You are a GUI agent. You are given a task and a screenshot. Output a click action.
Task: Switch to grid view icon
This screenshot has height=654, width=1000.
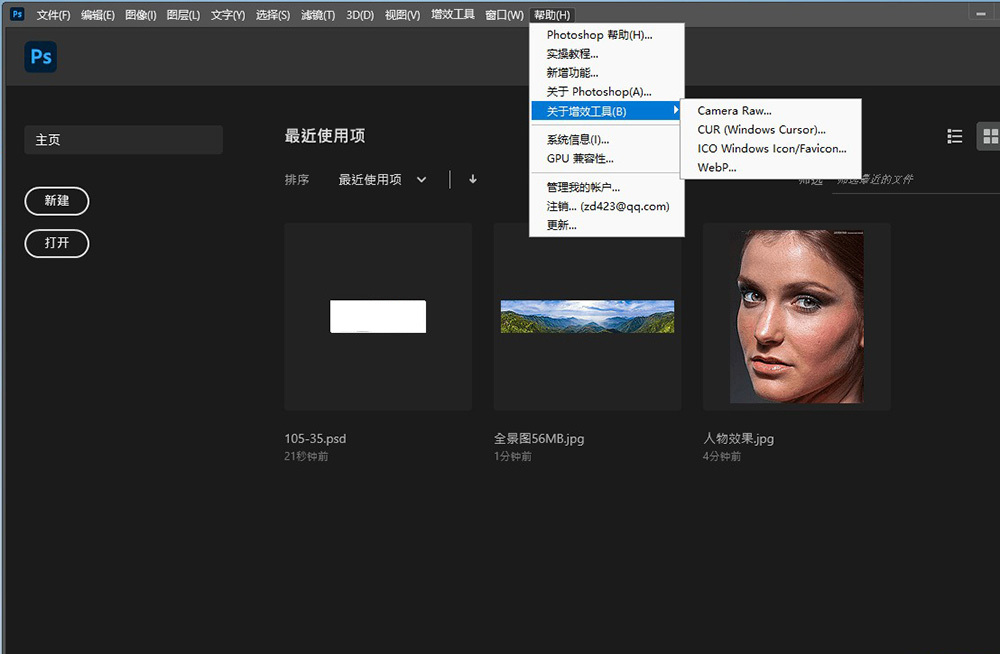[x=989, y=137]
